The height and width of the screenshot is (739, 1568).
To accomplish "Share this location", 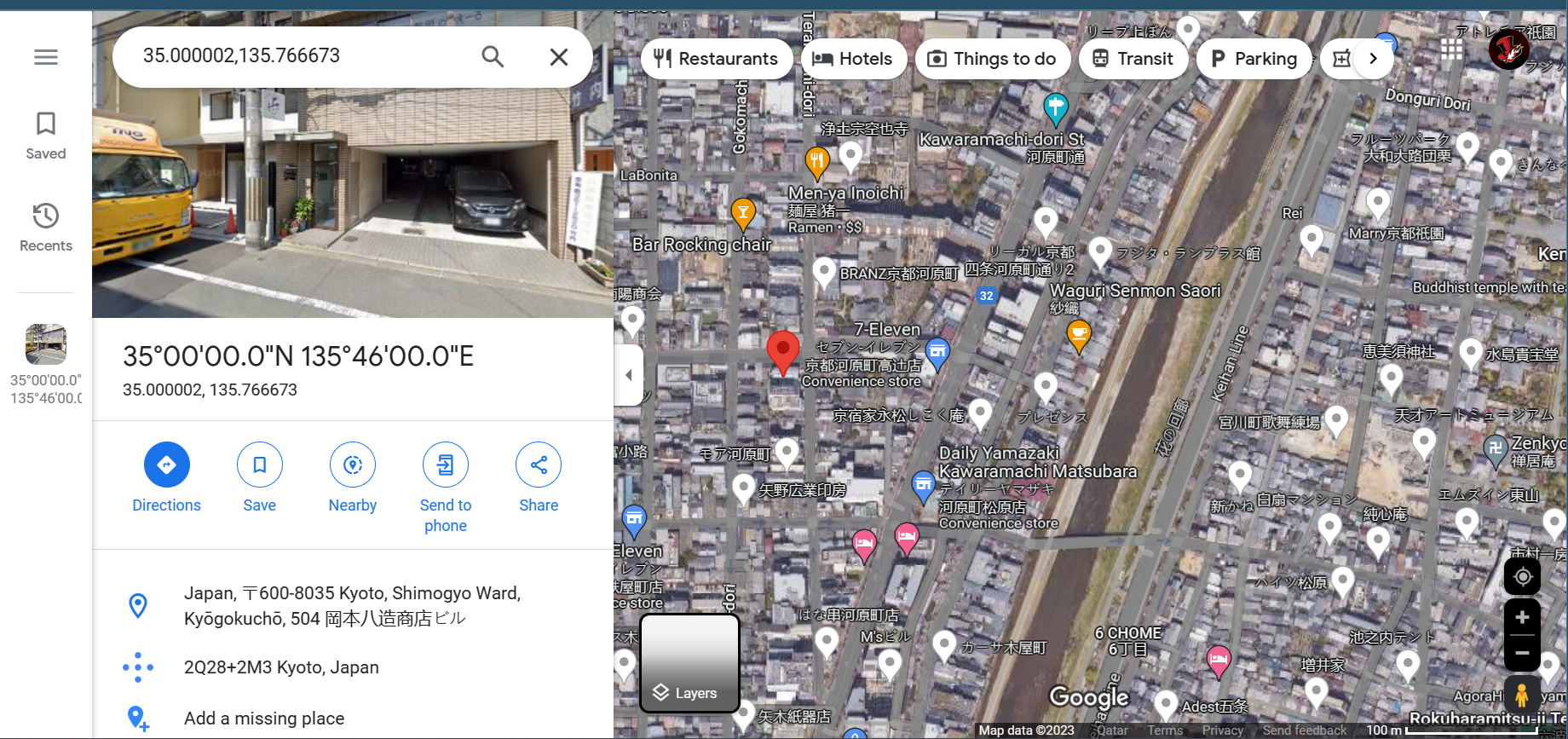I will pyautogui.click(x=539, y=478).
